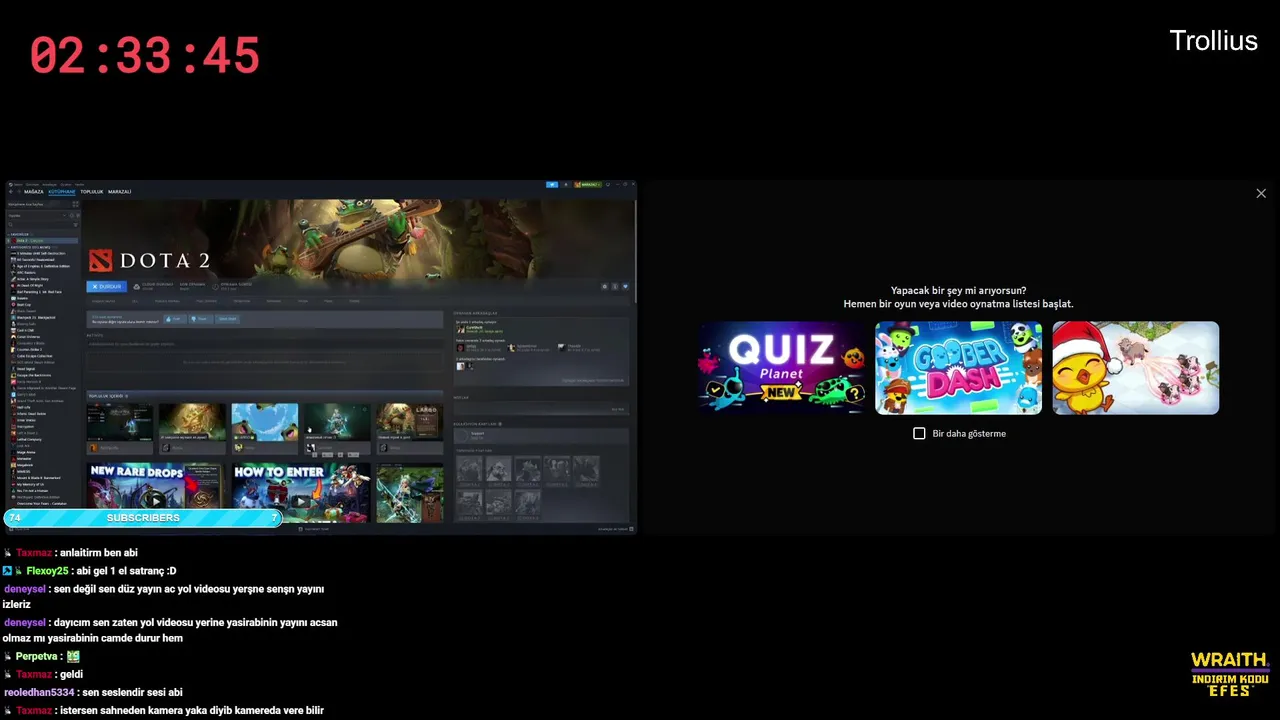Show Dota 2 info icon details
This screenshot has height=720, width=1280.
[x=615, y=286]
